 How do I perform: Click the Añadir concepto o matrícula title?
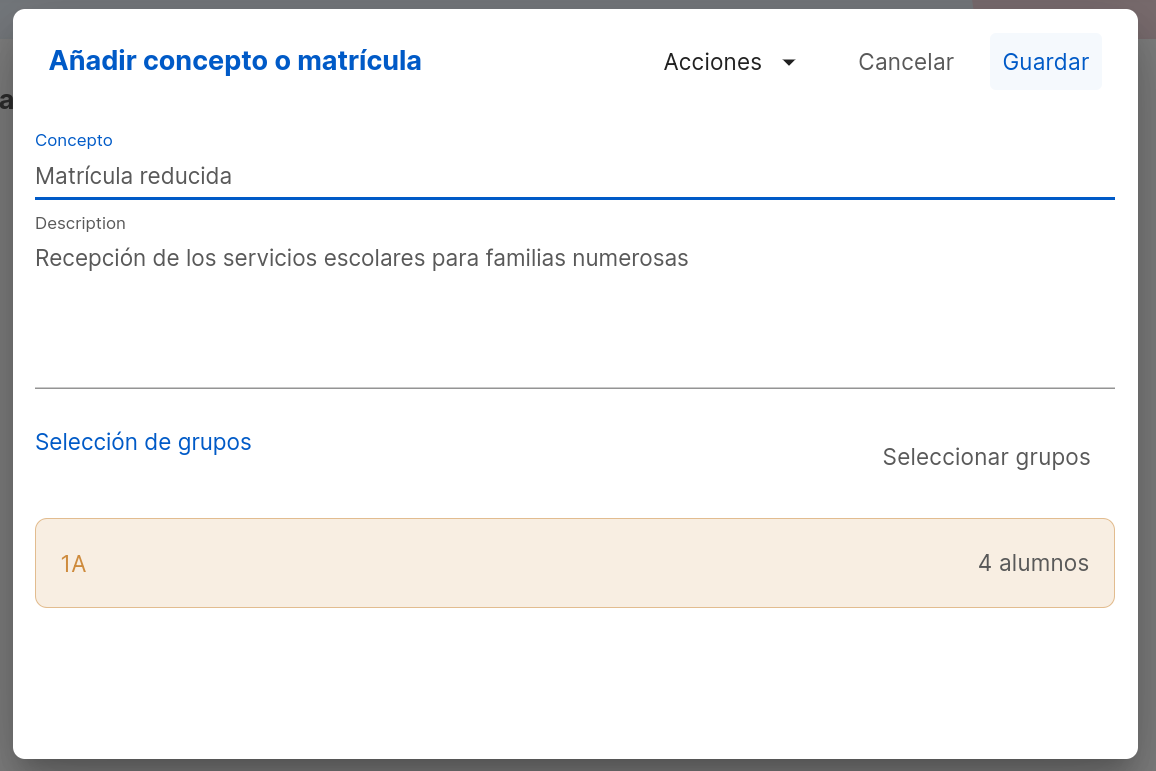(x=235, y=60)
